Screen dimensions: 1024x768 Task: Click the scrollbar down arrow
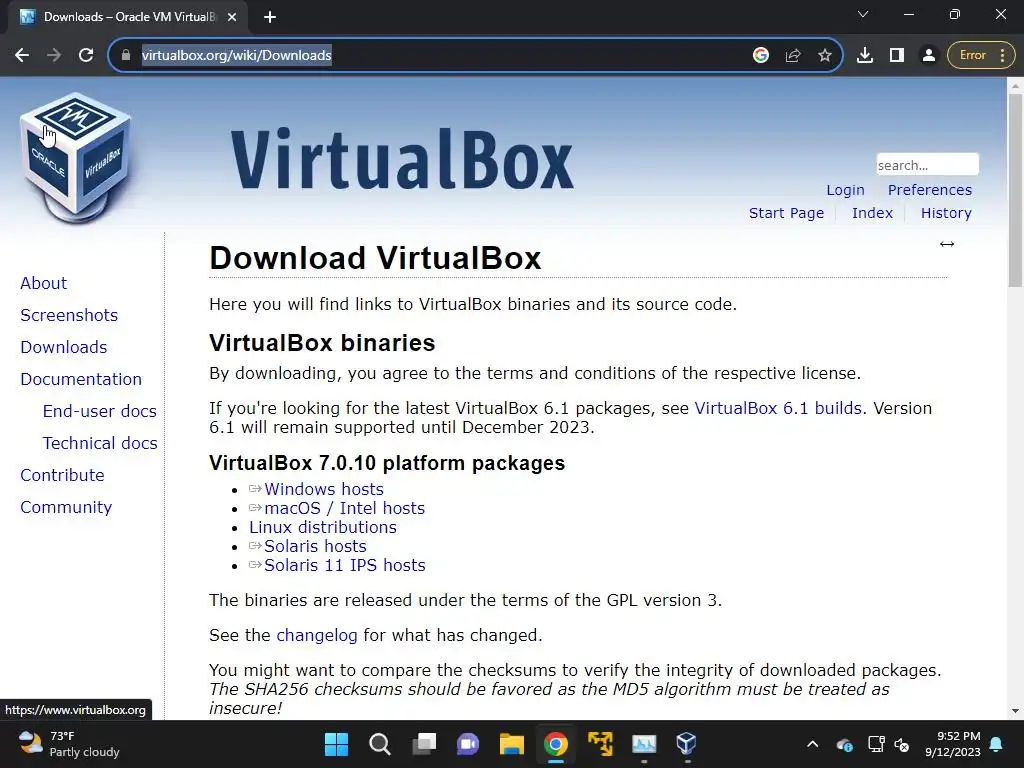1015,711
